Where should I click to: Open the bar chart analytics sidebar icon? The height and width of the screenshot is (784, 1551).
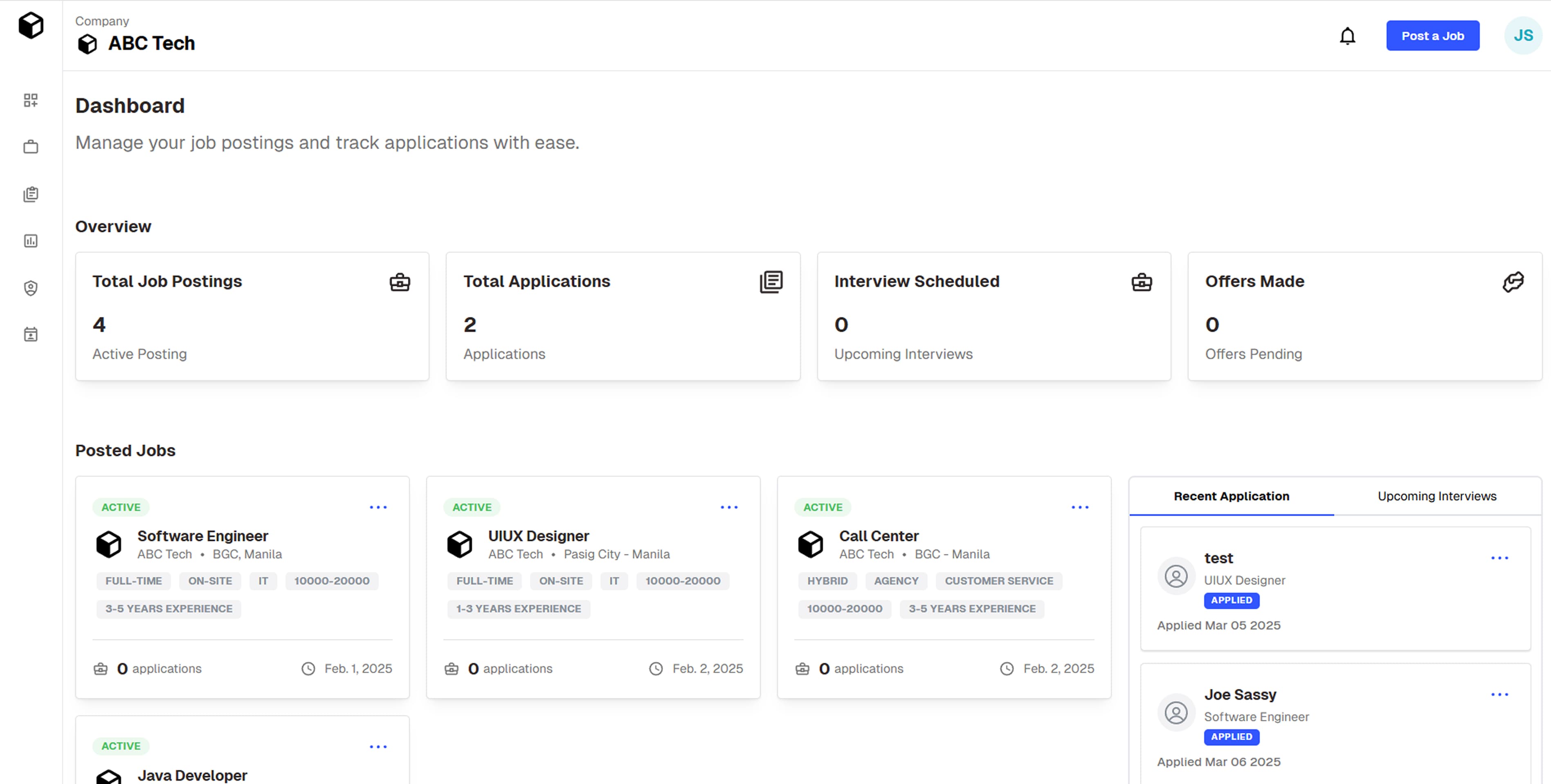(31, 241)
